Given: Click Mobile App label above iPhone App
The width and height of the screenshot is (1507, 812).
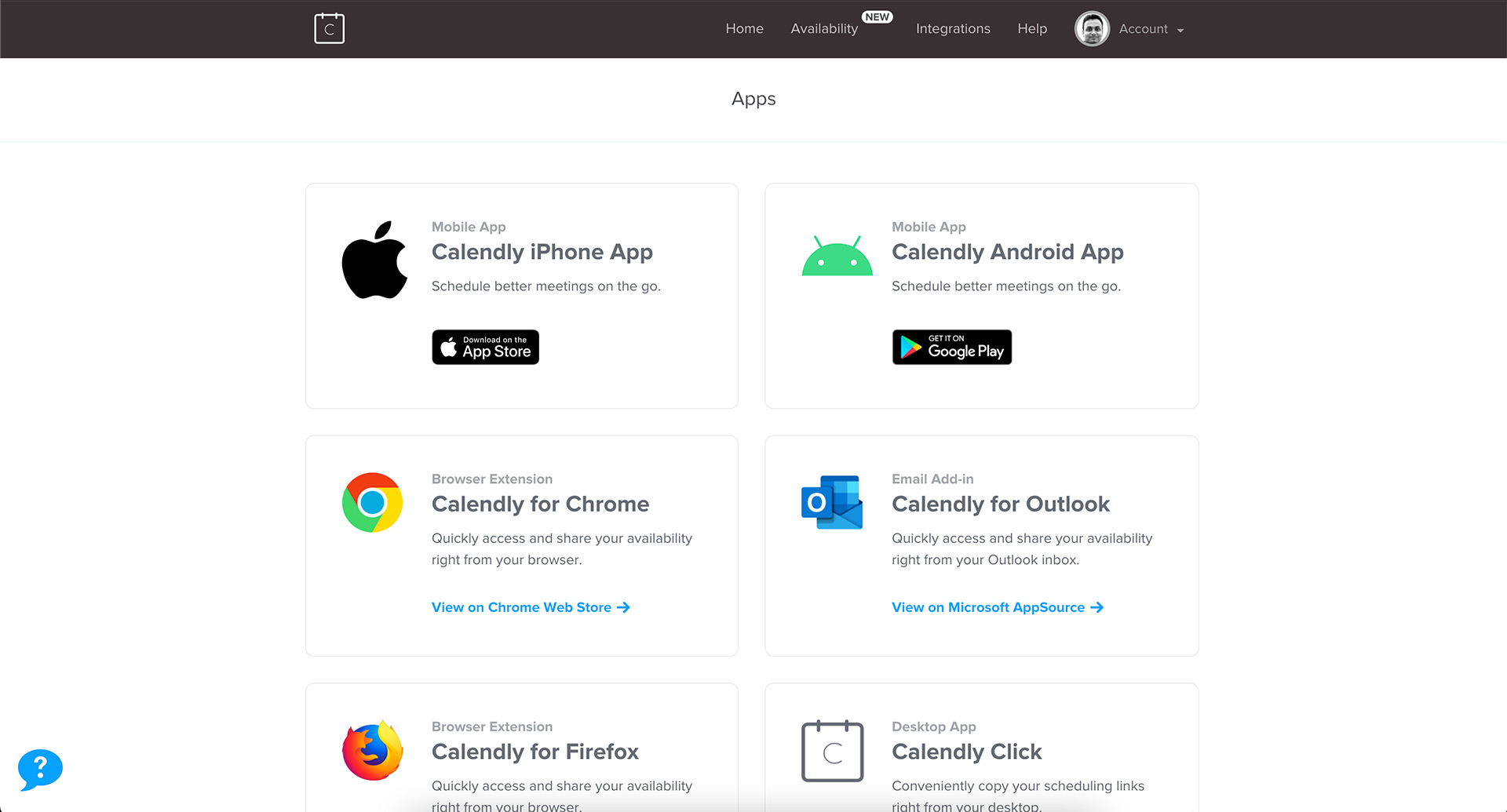Looking at the screenshot, I should coord(469,227).
